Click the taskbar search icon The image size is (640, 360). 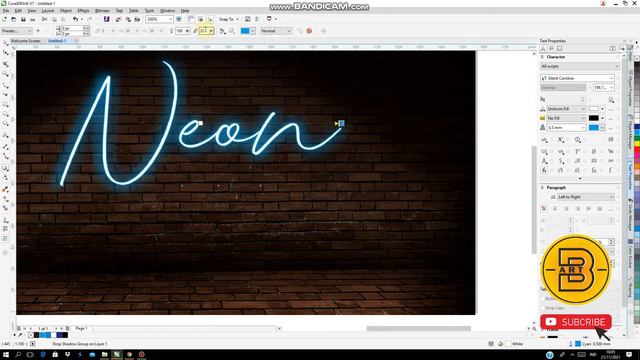tap(18, 355)
